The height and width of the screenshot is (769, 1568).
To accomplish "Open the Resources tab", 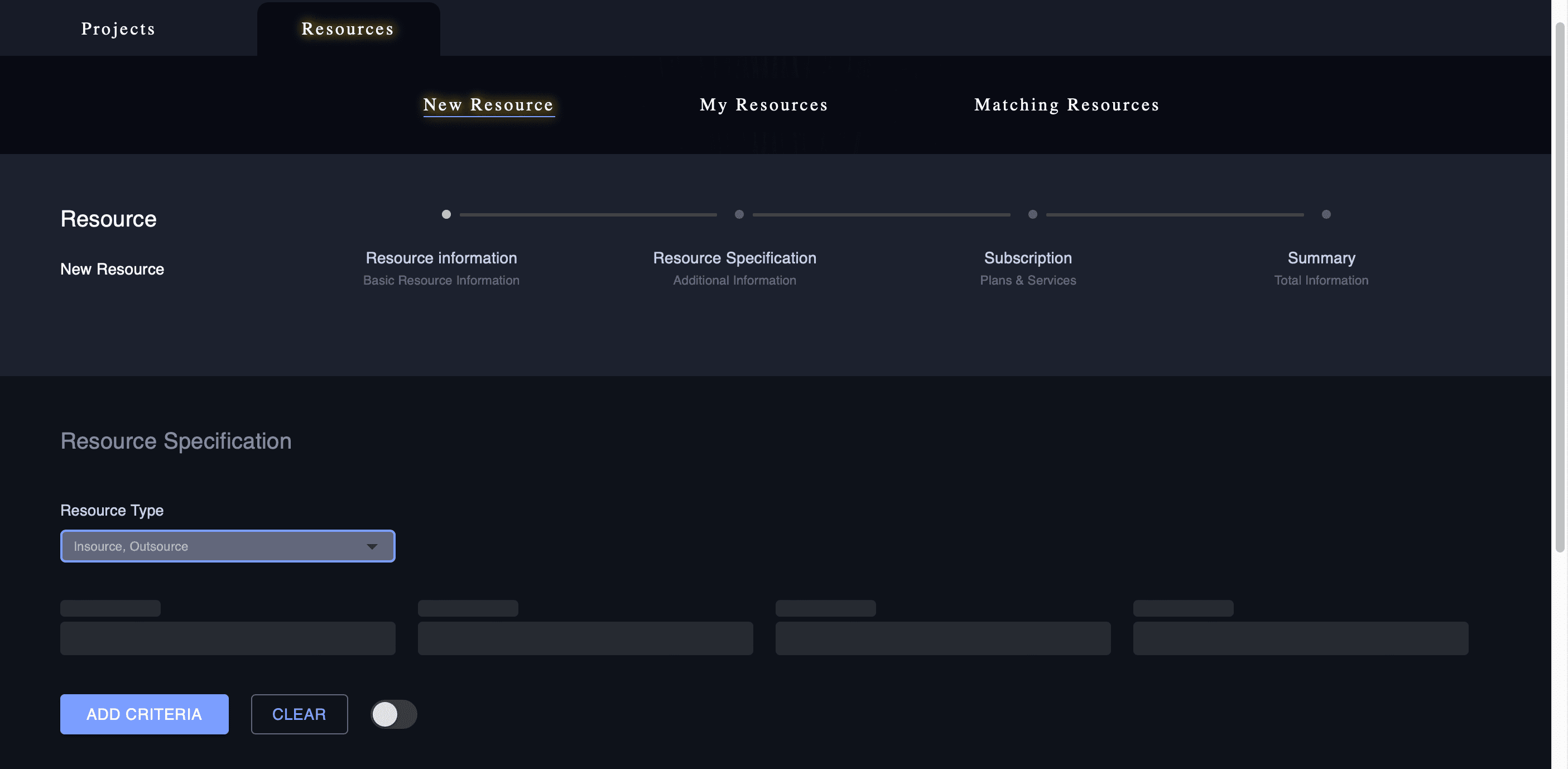I will point(348,28).
